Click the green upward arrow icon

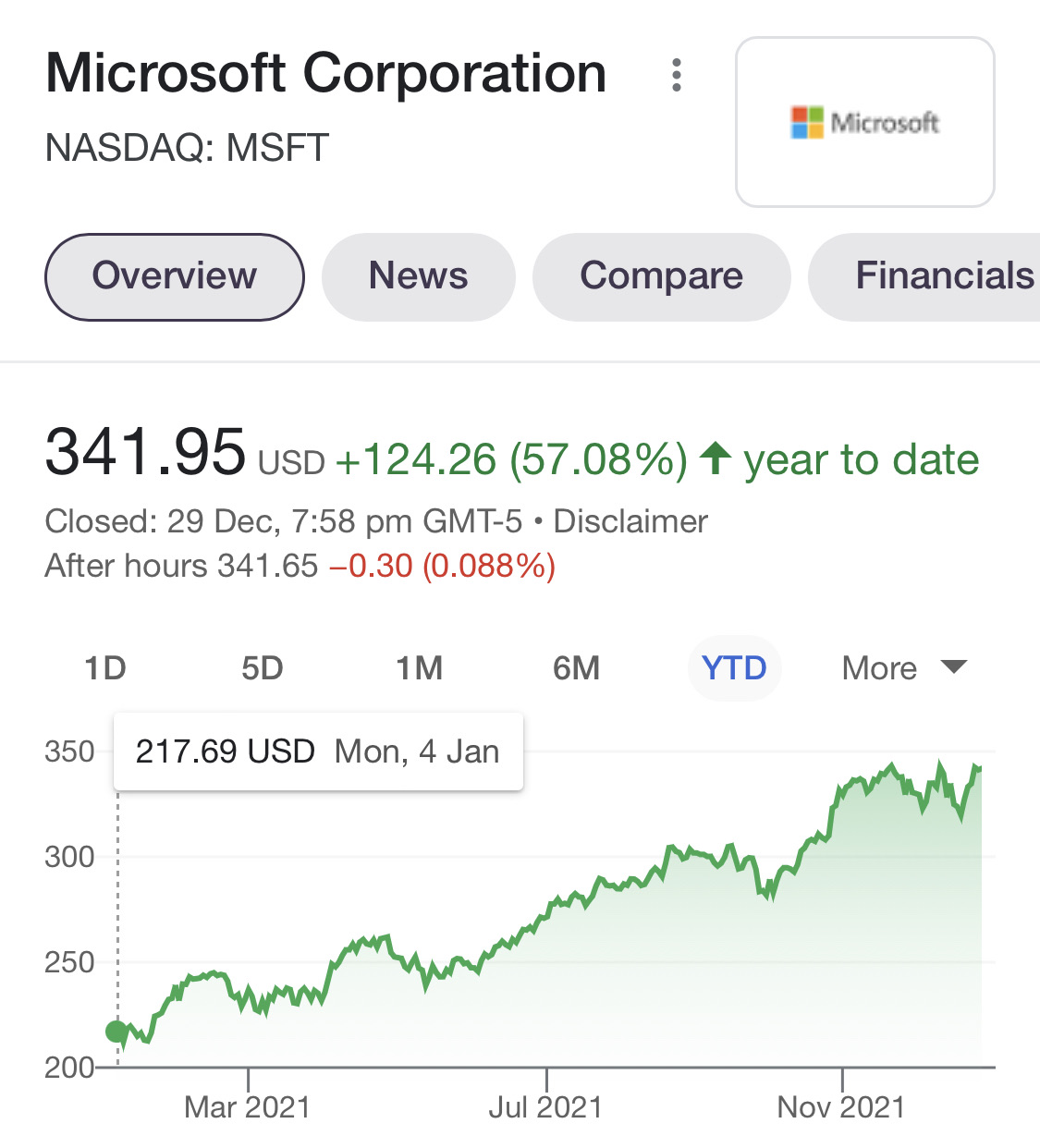[716, 458]
